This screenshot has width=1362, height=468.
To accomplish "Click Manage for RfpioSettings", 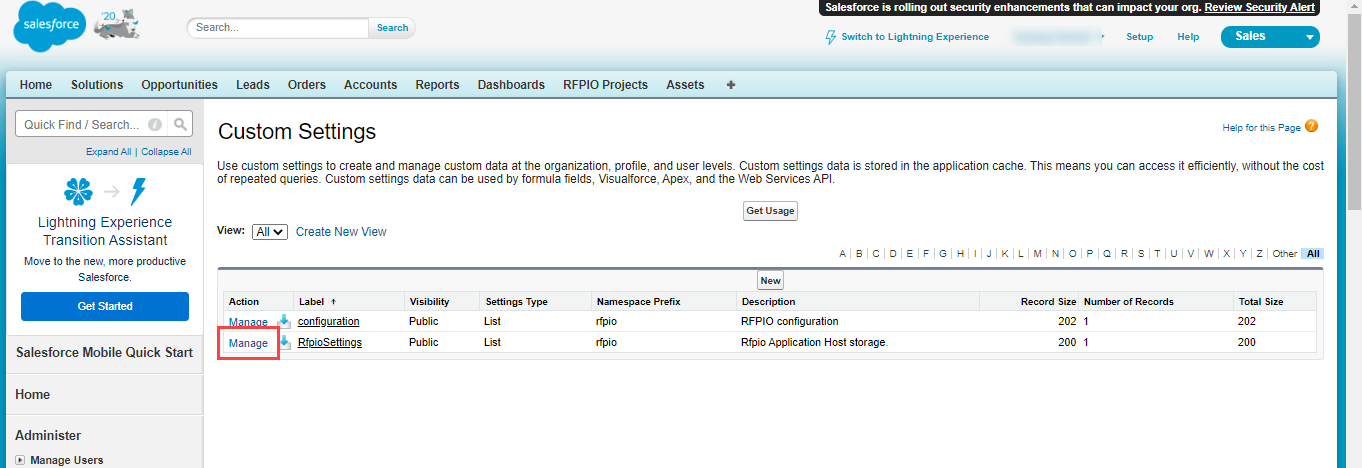I will tap(248, 343).
